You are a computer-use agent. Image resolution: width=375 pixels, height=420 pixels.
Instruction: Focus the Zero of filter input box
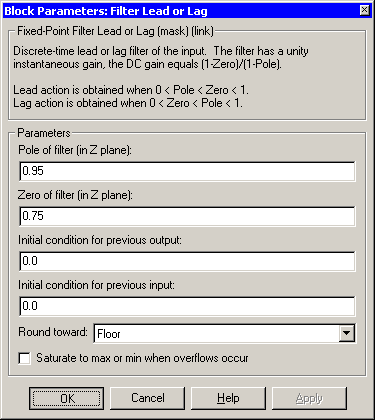187,216
